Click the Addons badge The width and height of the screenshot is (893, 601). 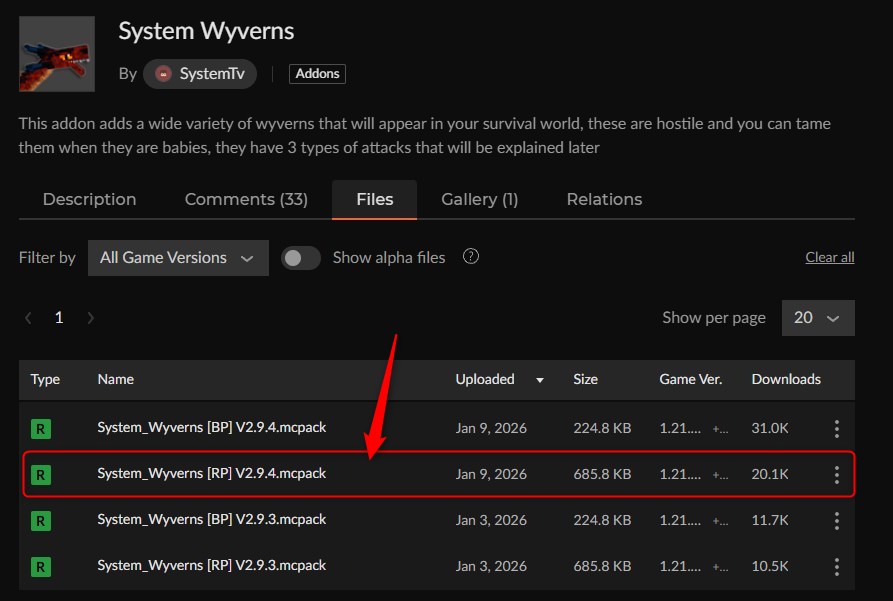[x=317, y=73]
